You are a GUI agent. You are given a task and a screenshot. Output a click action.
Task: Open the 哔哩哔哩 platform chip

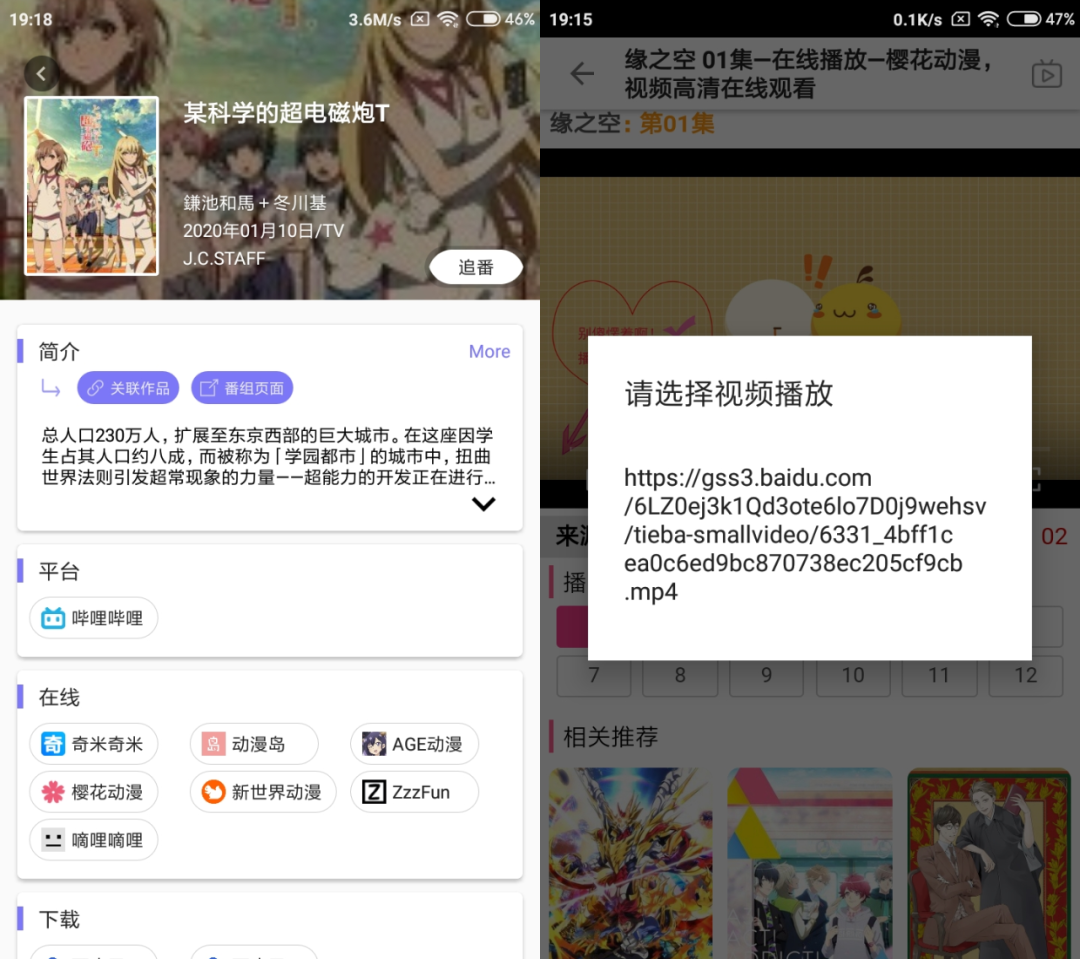[x=94, y=618]
